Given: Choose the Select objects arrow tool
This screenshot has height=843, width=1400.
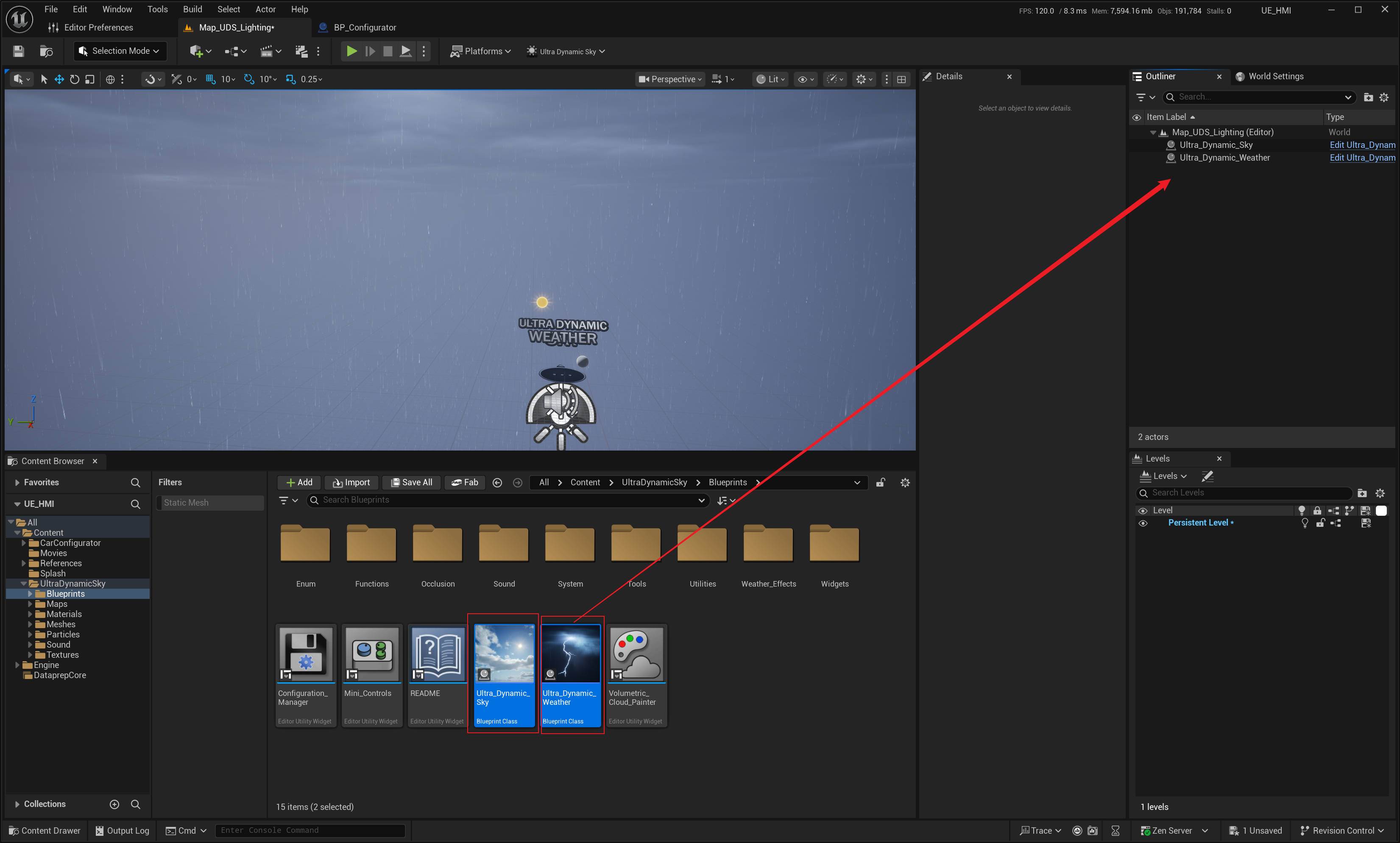Looking at the screenshot, I should coord(44,79).
